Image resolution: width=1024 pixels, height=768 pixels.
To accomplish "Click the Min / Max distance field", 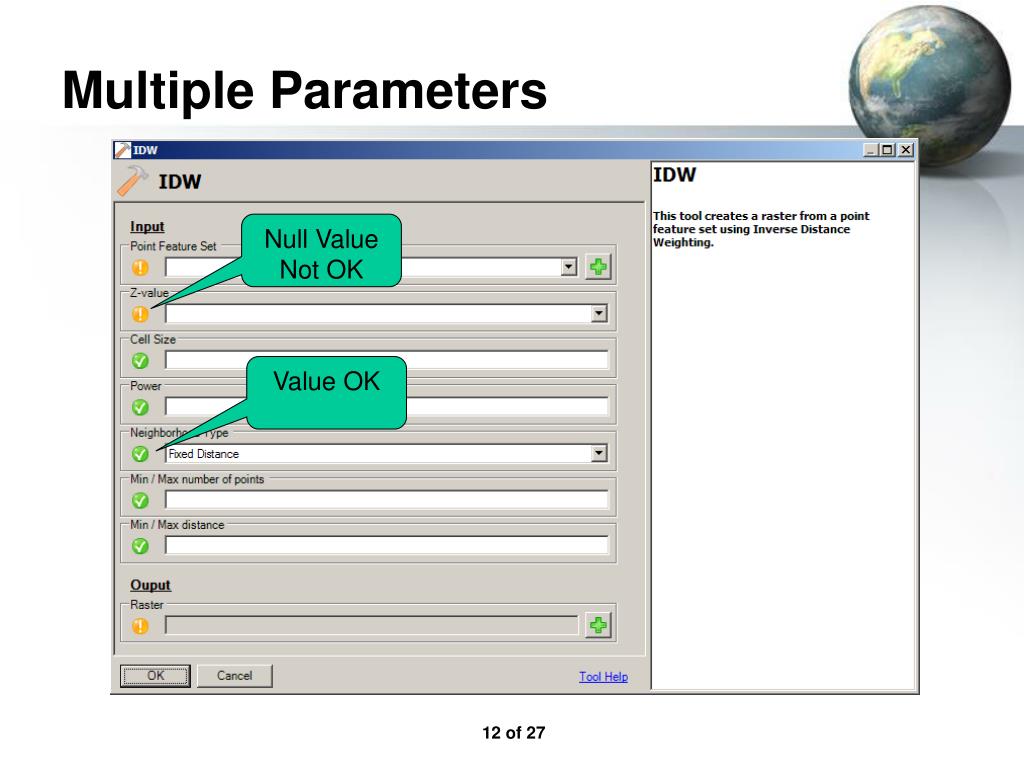I will (x=387, y=546).
